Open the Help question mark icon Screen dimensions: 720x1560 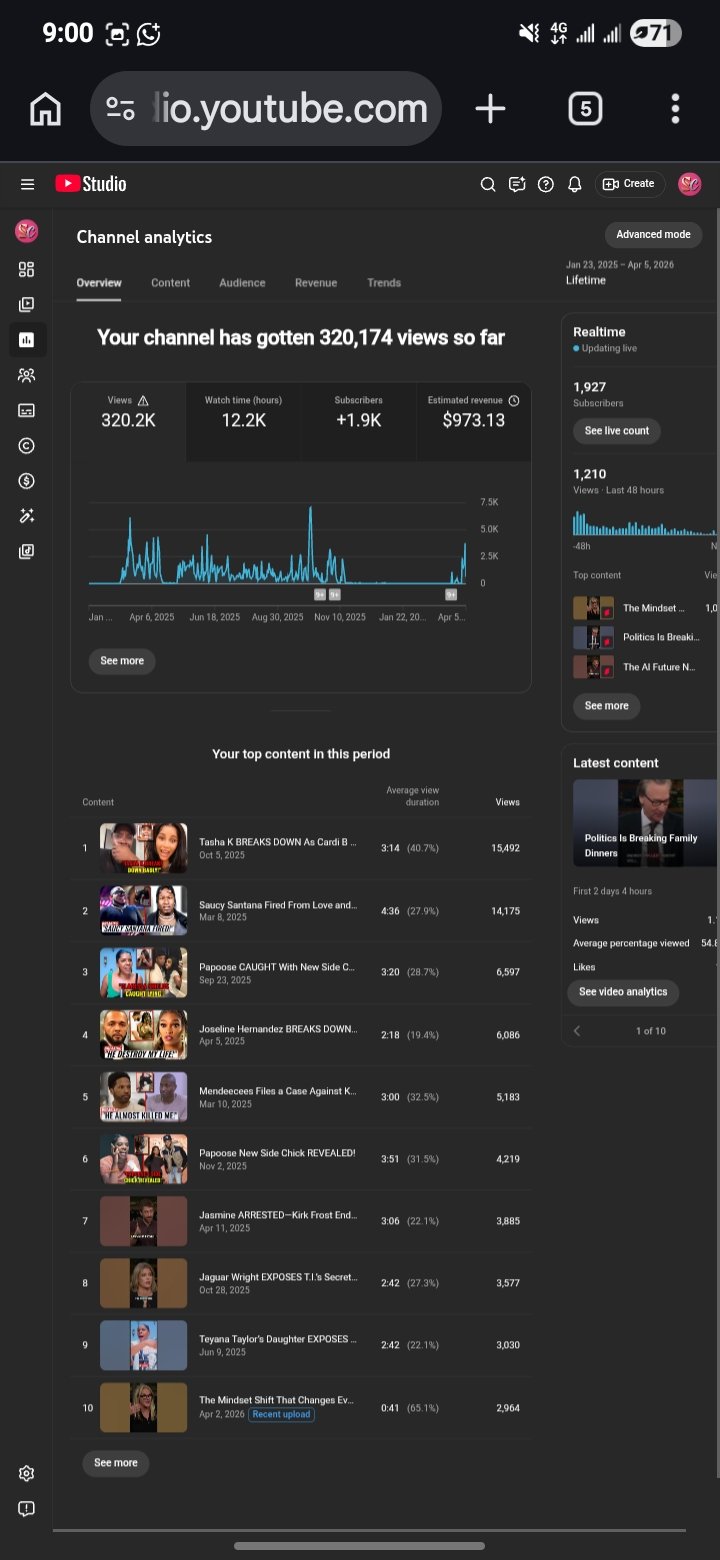click(545, 184)
